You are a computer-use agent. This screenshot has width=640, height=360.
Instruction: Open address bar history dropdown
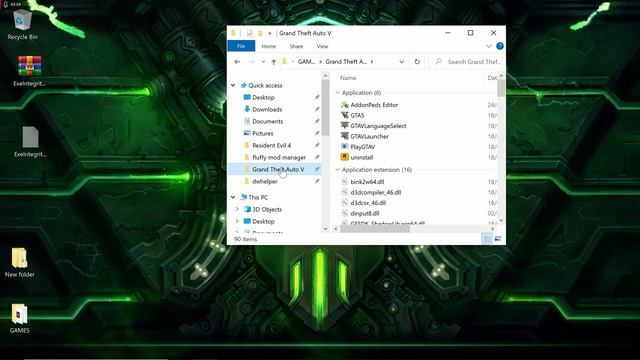point(402,62)
